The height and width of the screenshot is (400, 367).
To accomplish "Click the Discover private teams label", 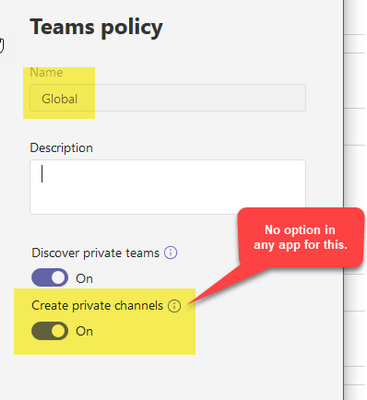I will (95, 253).
